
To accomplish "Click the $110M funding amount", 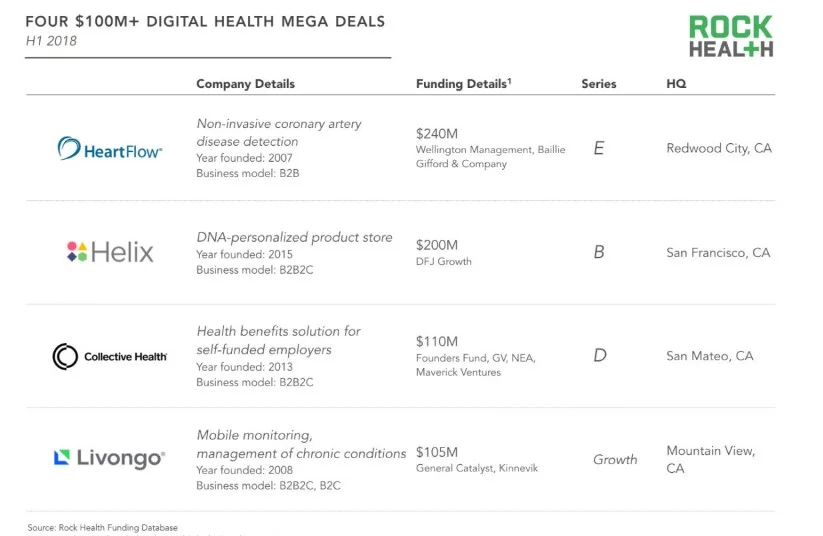I will 436,340.
